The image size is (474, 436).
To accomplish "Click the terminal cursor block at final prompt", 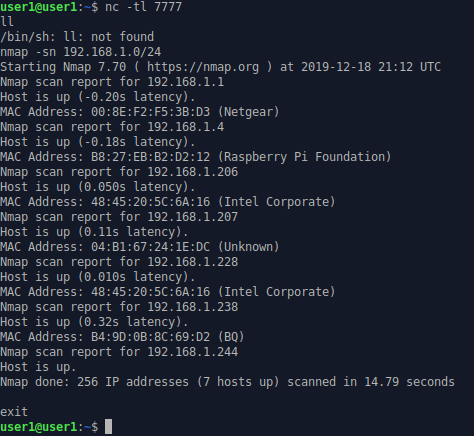I will pyautogui.click(x=108, y=427).
